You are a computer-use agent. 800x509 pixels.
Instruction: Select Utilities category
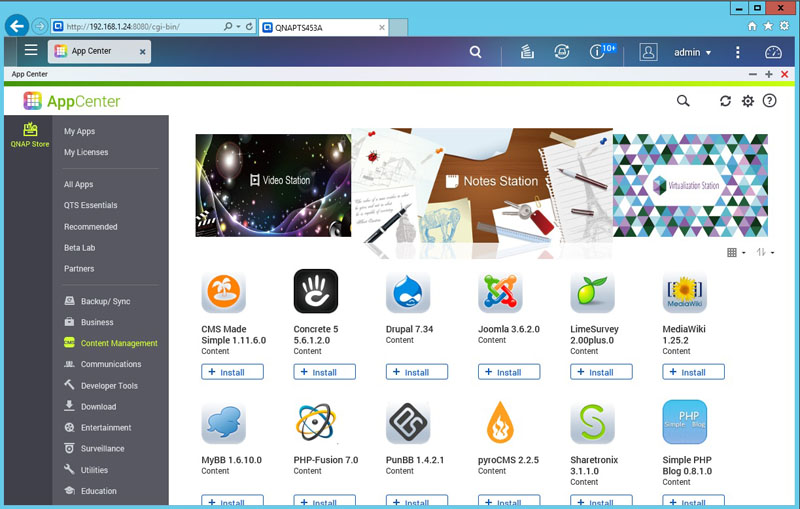86,470
